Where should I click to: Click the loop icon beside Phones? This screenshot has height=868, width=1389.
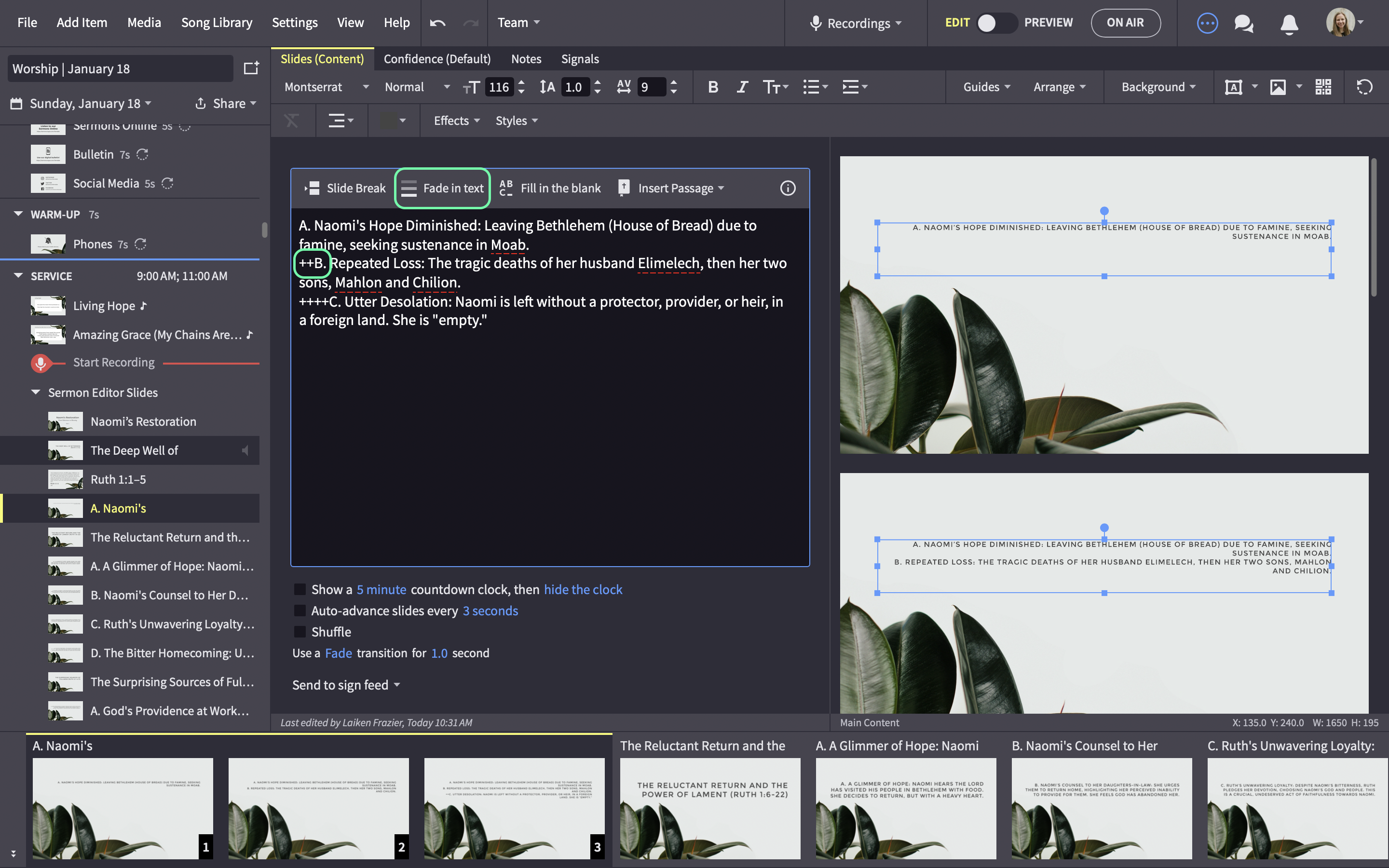[140, 244]
